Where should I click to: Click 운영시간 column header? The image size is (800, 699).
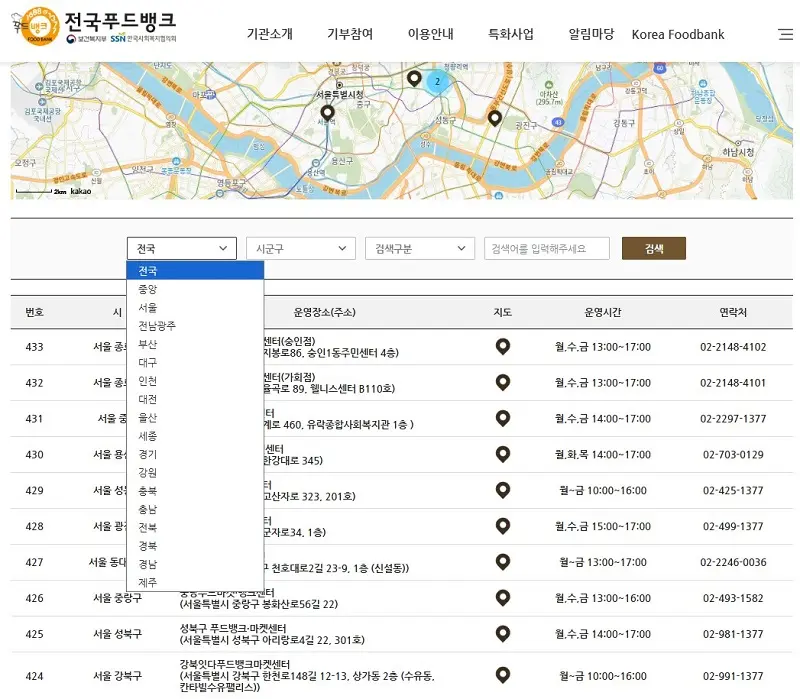tap(603, 312)
